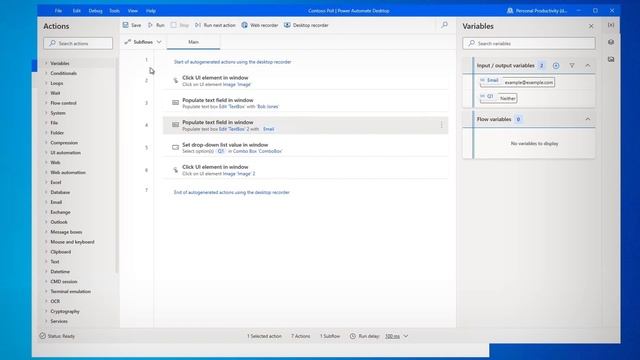Expand the Clipboard action group
Screen dimensions: 640x360
click(46, 252)
